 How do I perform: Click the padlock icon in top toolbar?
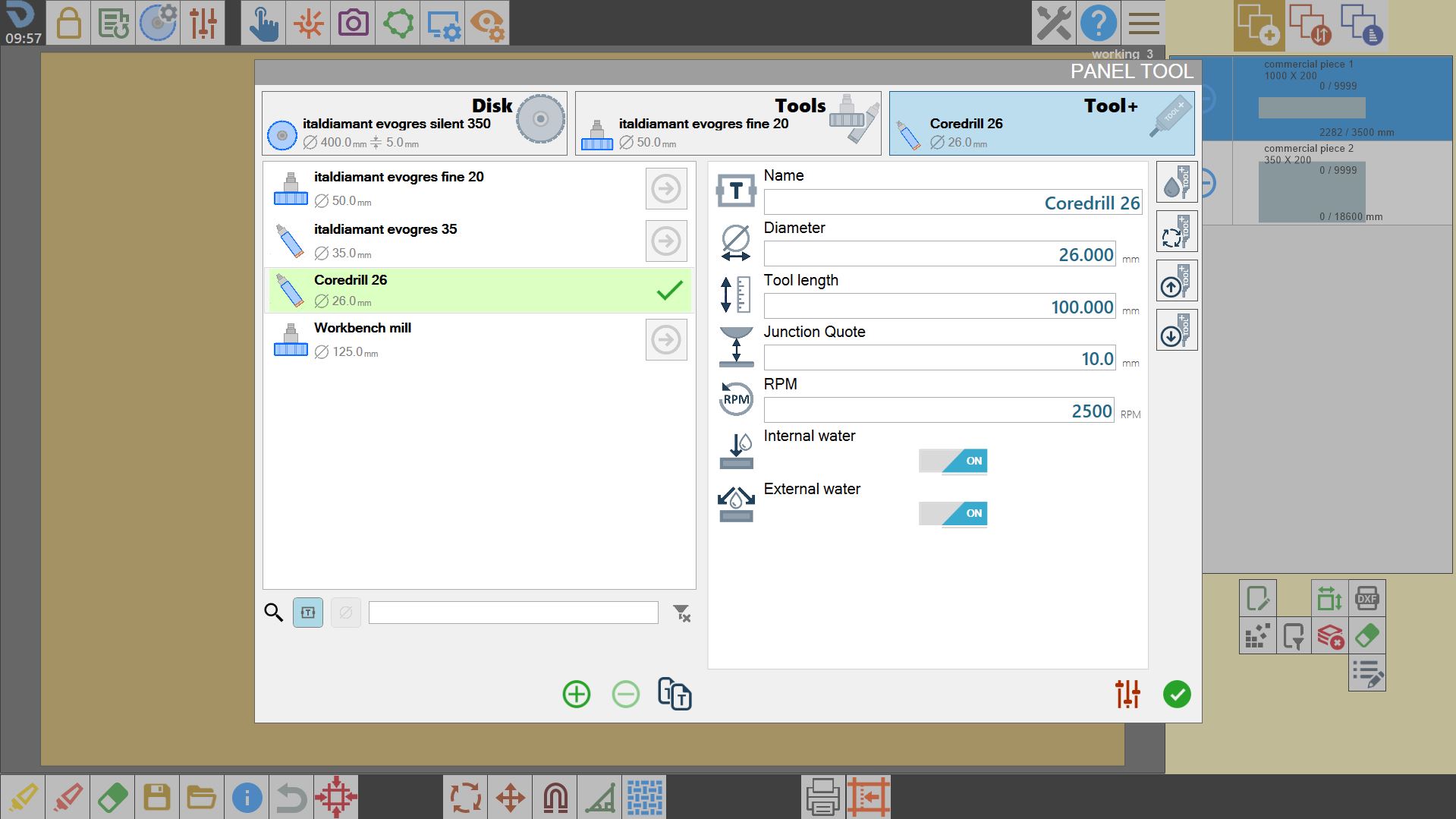click(x=68, y=23)
